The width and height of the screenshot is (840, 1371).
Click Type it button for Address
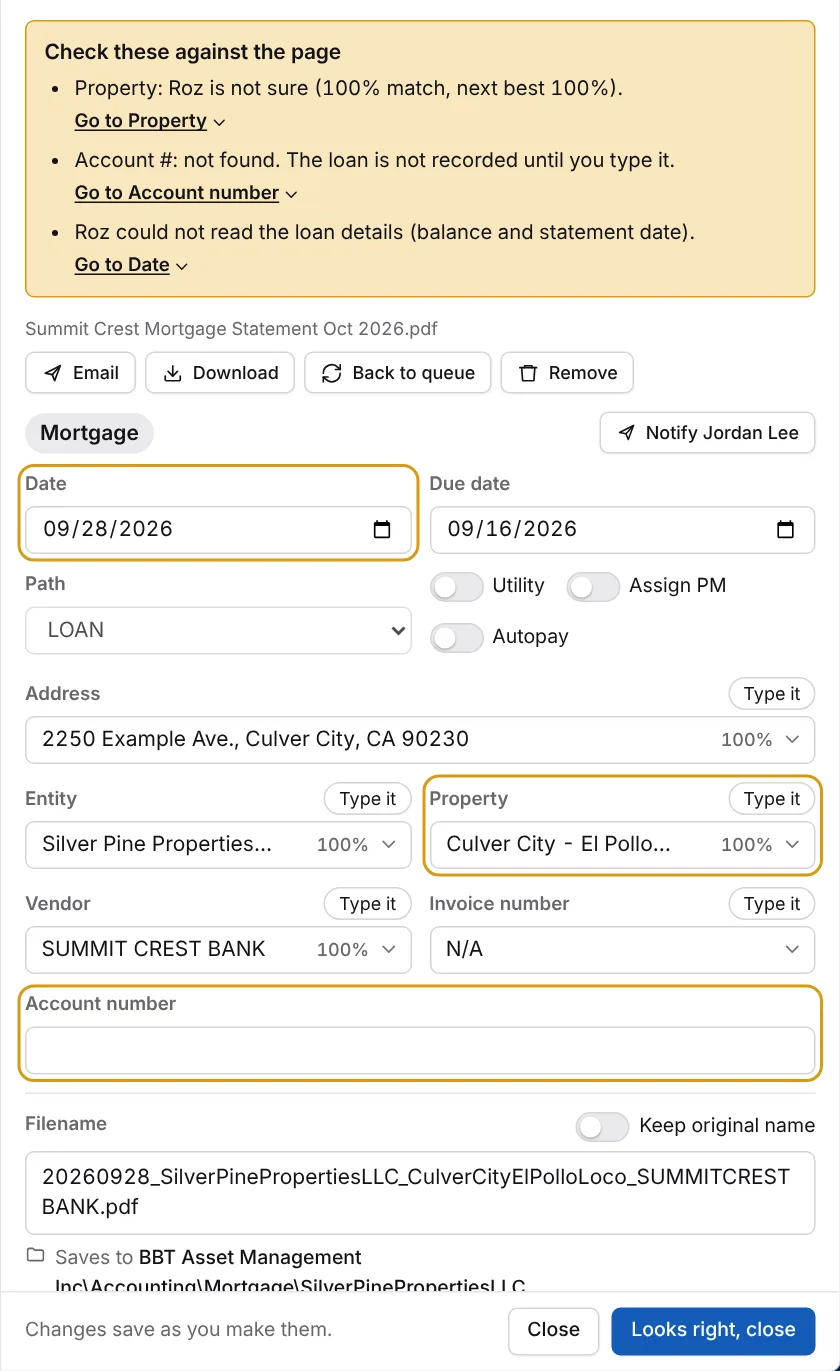pyautogui.click(x=772, y=694)
